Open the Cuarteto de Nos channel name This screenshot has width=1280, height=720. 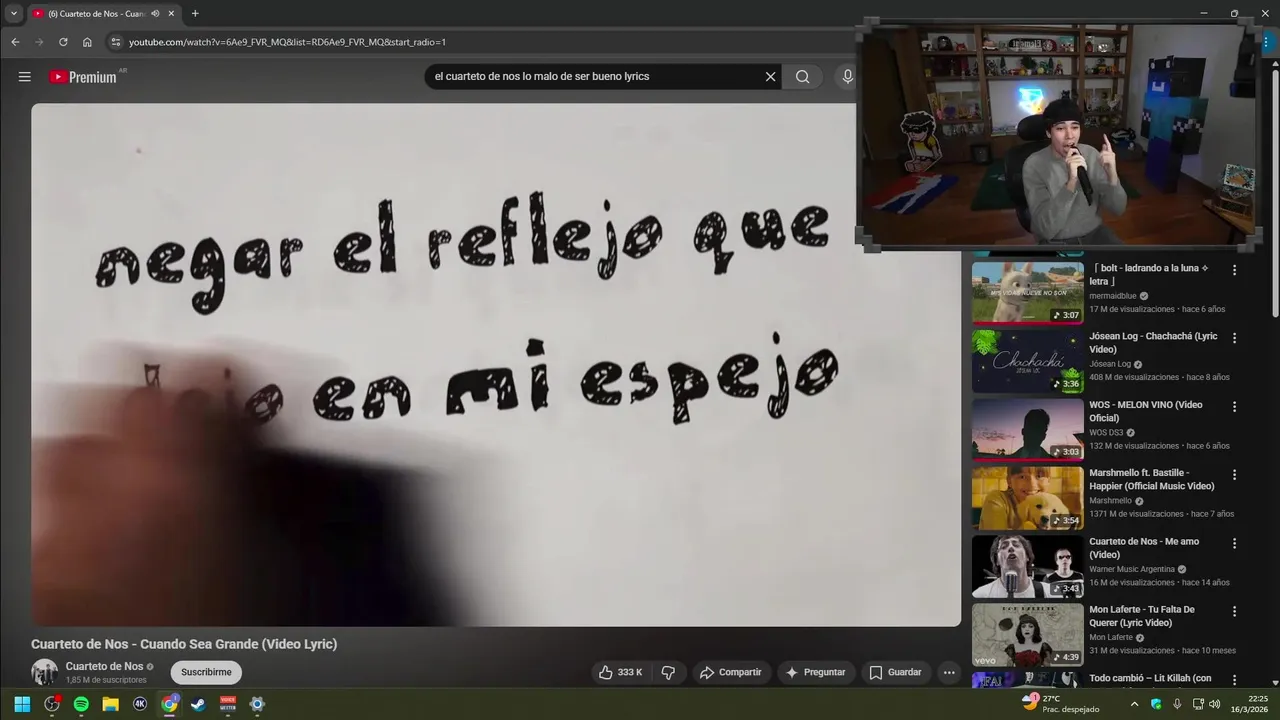click(104, 666)
